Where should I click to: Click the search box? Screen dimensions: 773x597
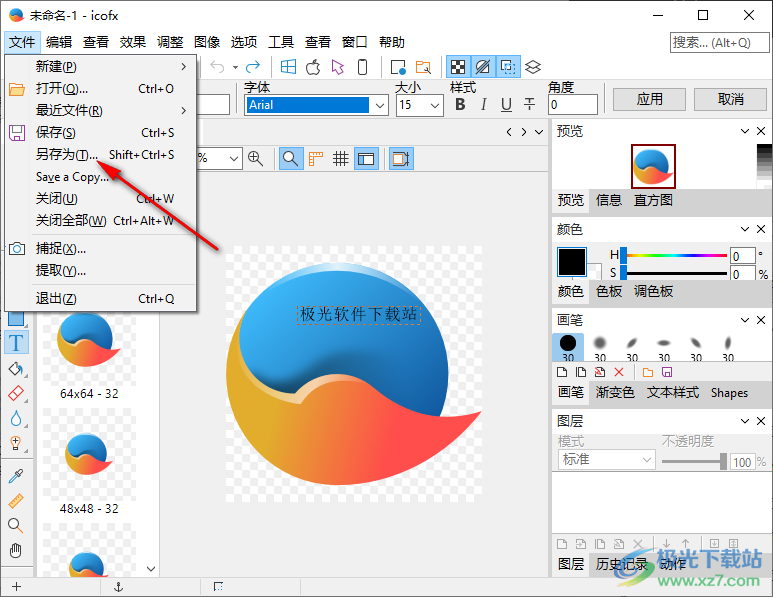click(x=719, y=43)
